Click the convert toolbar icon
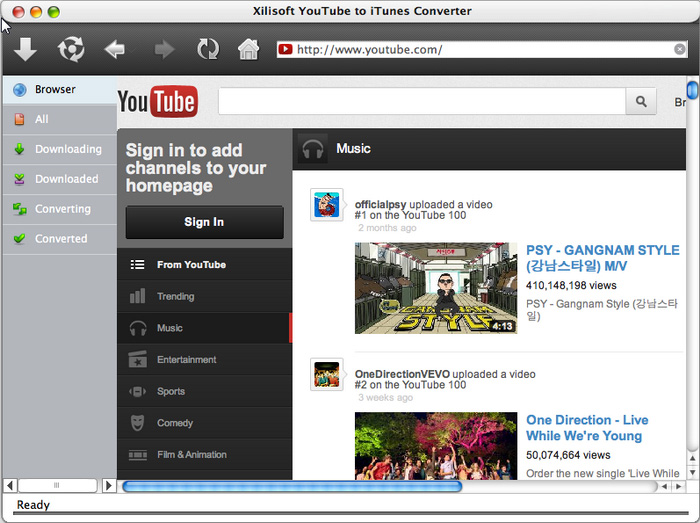The image size is (700, 523). coord(71,49)
